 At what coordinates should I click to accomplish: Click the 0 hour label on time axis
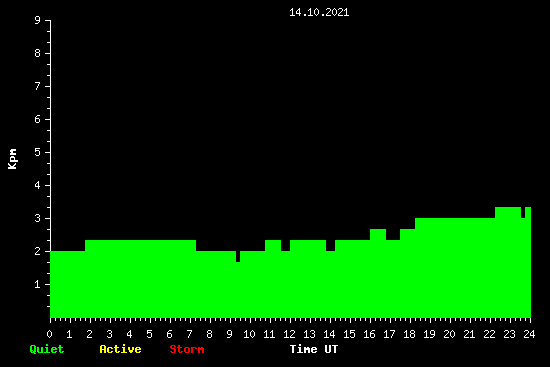coord(49,334)
